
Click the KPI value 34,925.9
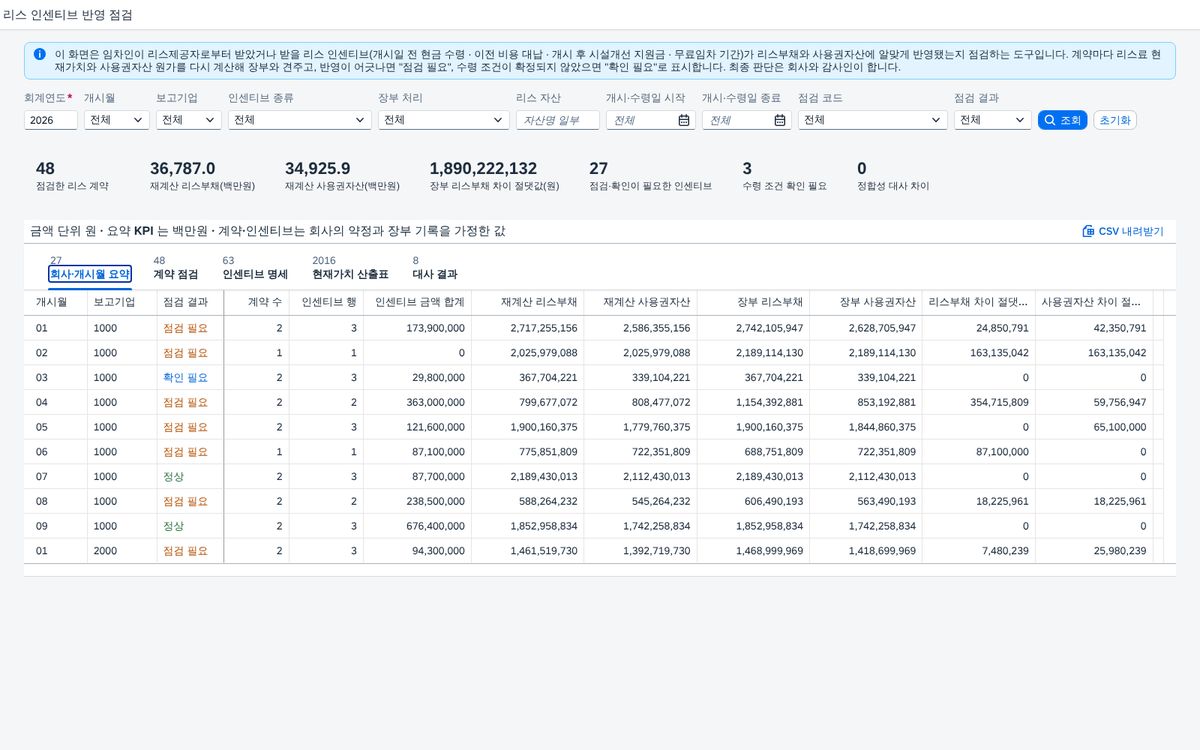point(318,169)
